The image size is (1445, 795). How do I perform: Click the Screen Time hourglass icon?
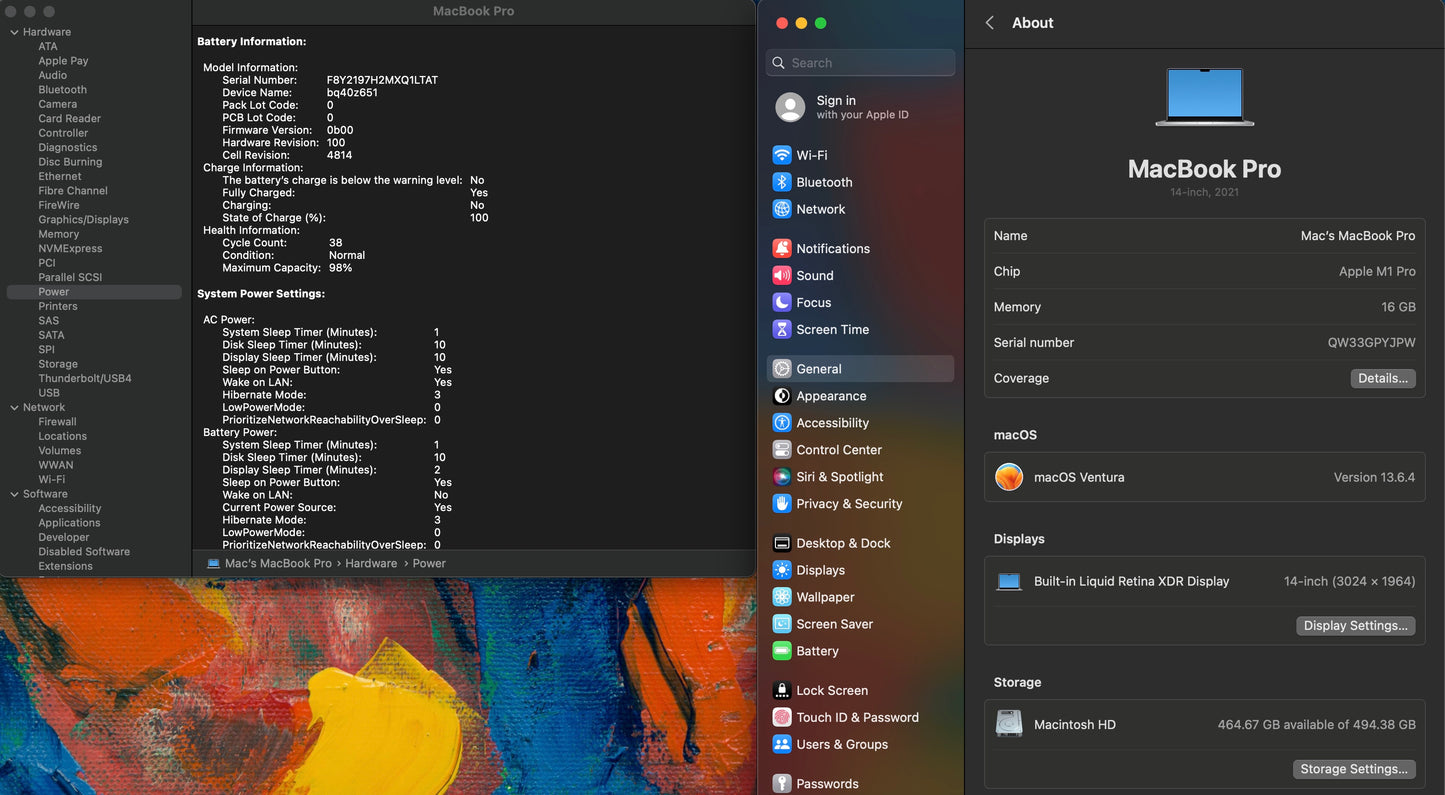(782, 329)
